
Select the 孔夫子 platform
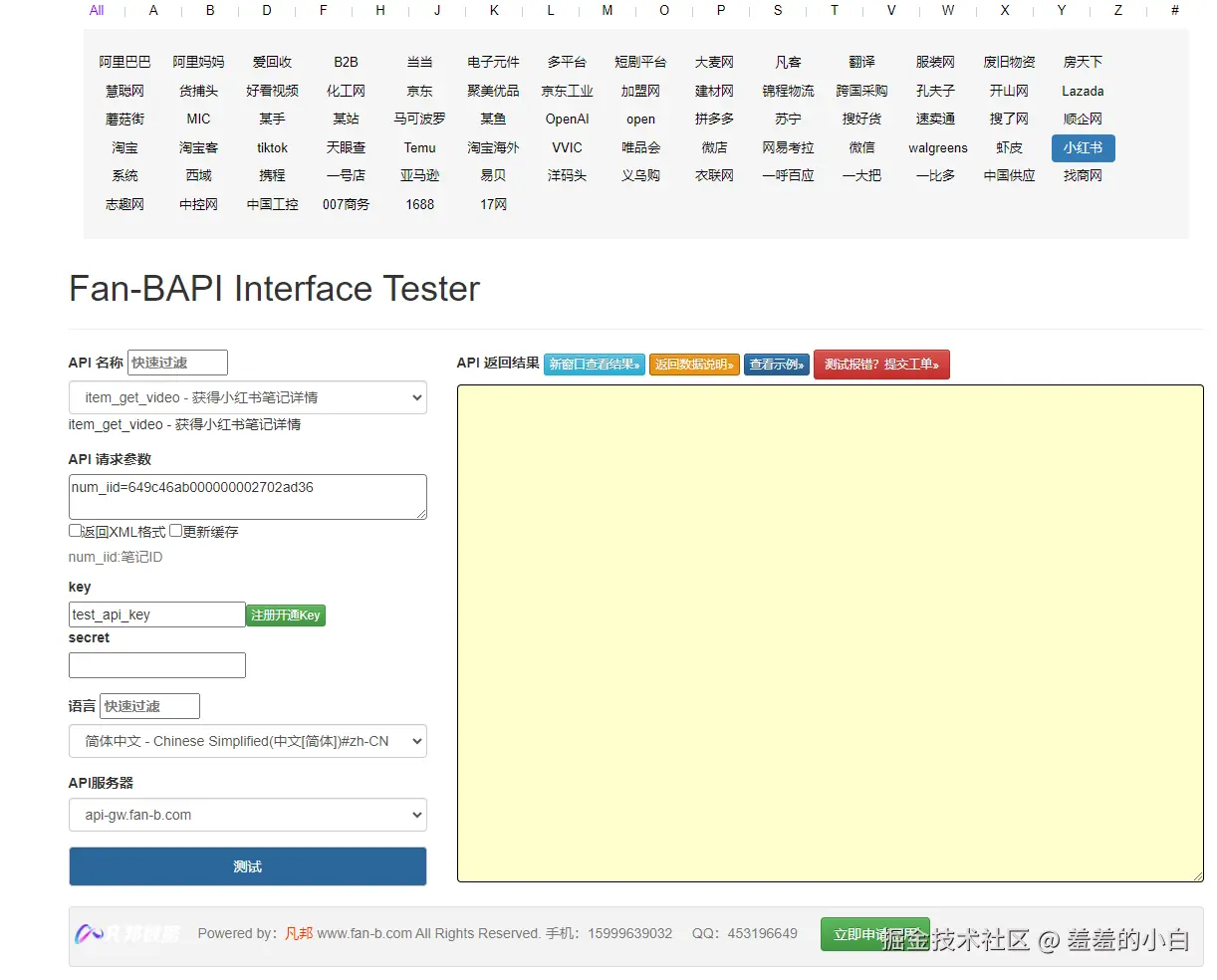935,91
